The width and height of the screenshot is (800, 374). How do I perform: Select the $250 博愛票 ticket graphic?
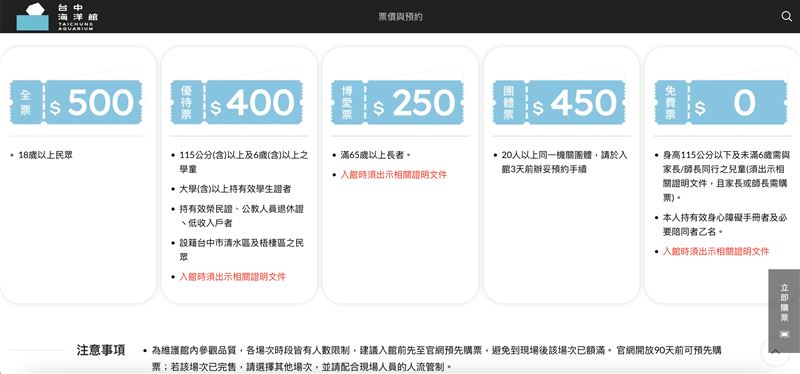(x=397, y=103)
